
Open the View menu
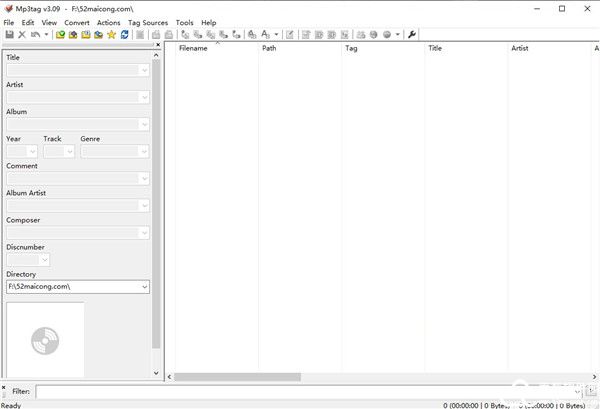[x=49, y=23]
